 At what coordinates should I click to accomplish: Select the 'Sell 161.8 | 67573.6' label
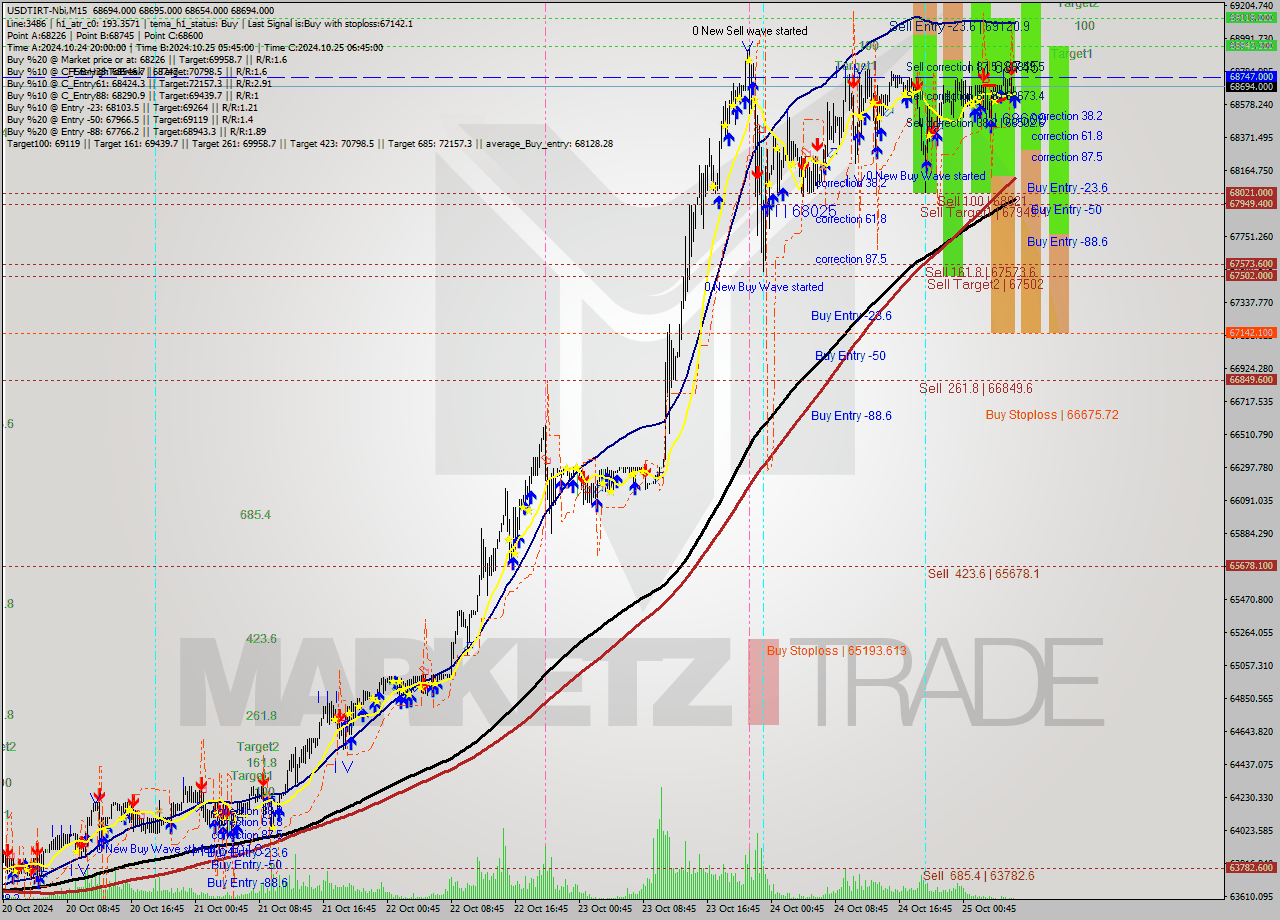click(980, 272)
